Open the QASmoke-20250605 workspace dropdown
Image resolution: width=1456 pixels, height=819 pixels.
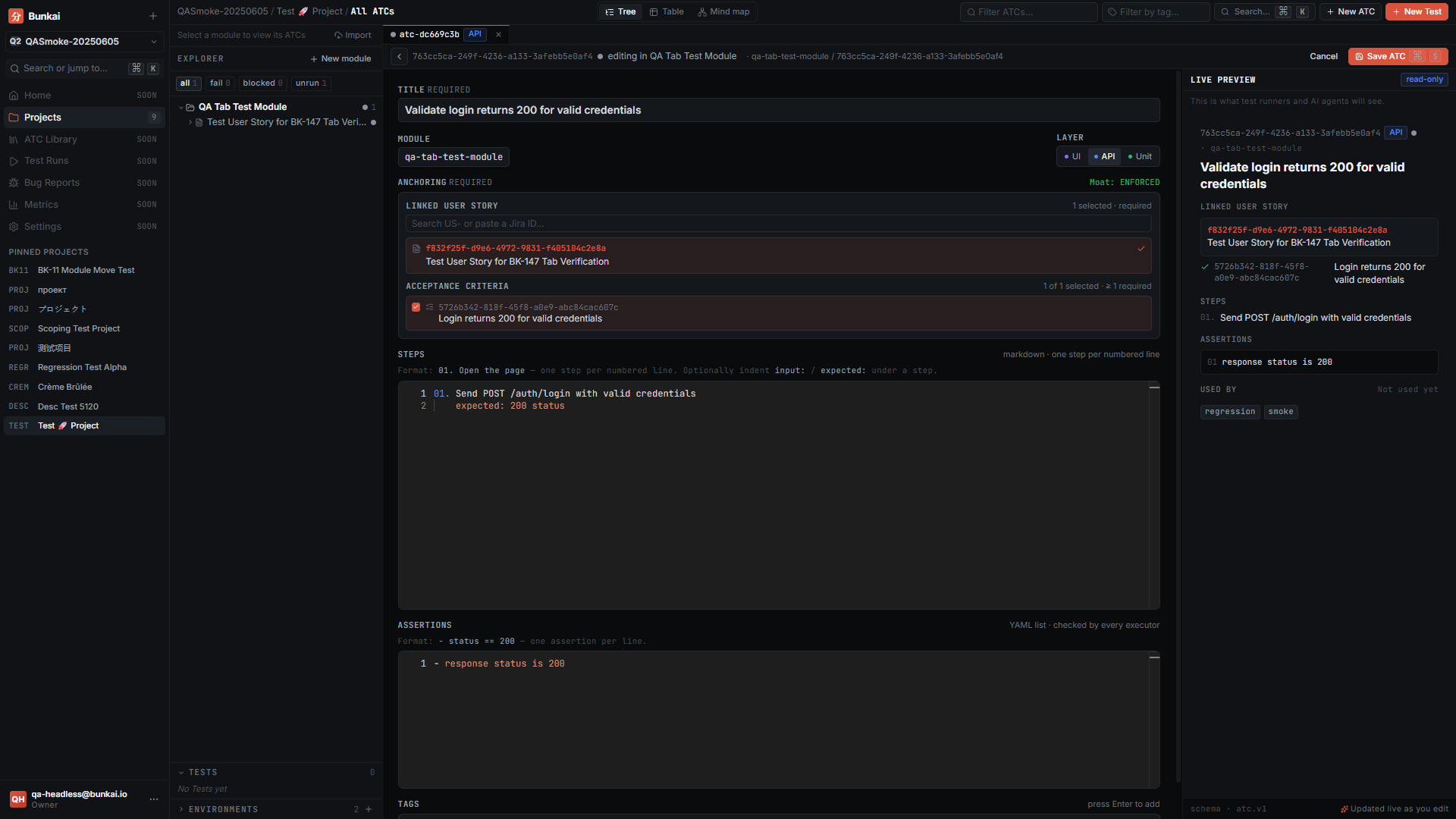tap(84, 42)
